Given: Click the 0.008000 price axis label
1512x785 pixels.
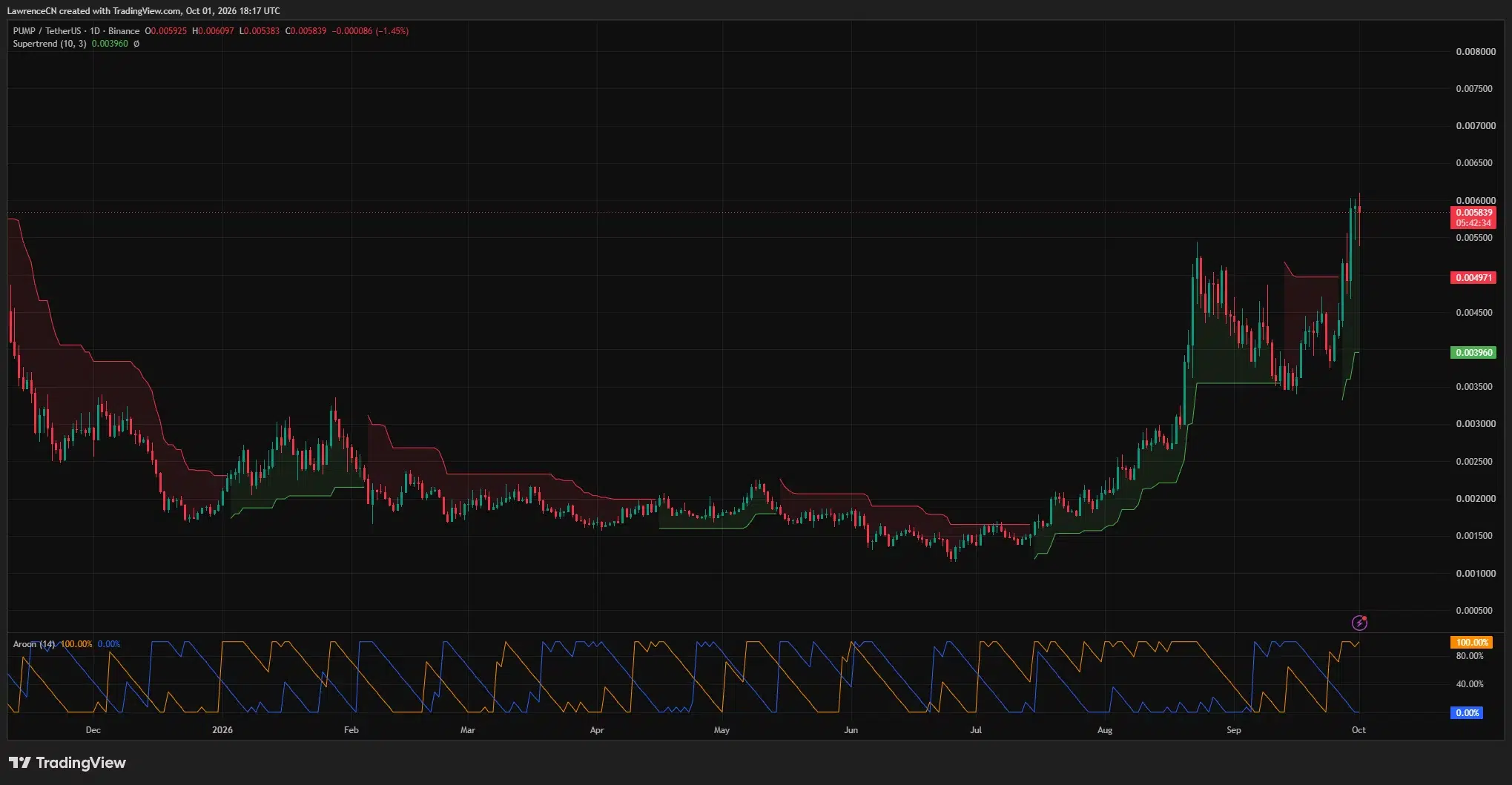Looking at the screenshot, I should (1476, 52).
